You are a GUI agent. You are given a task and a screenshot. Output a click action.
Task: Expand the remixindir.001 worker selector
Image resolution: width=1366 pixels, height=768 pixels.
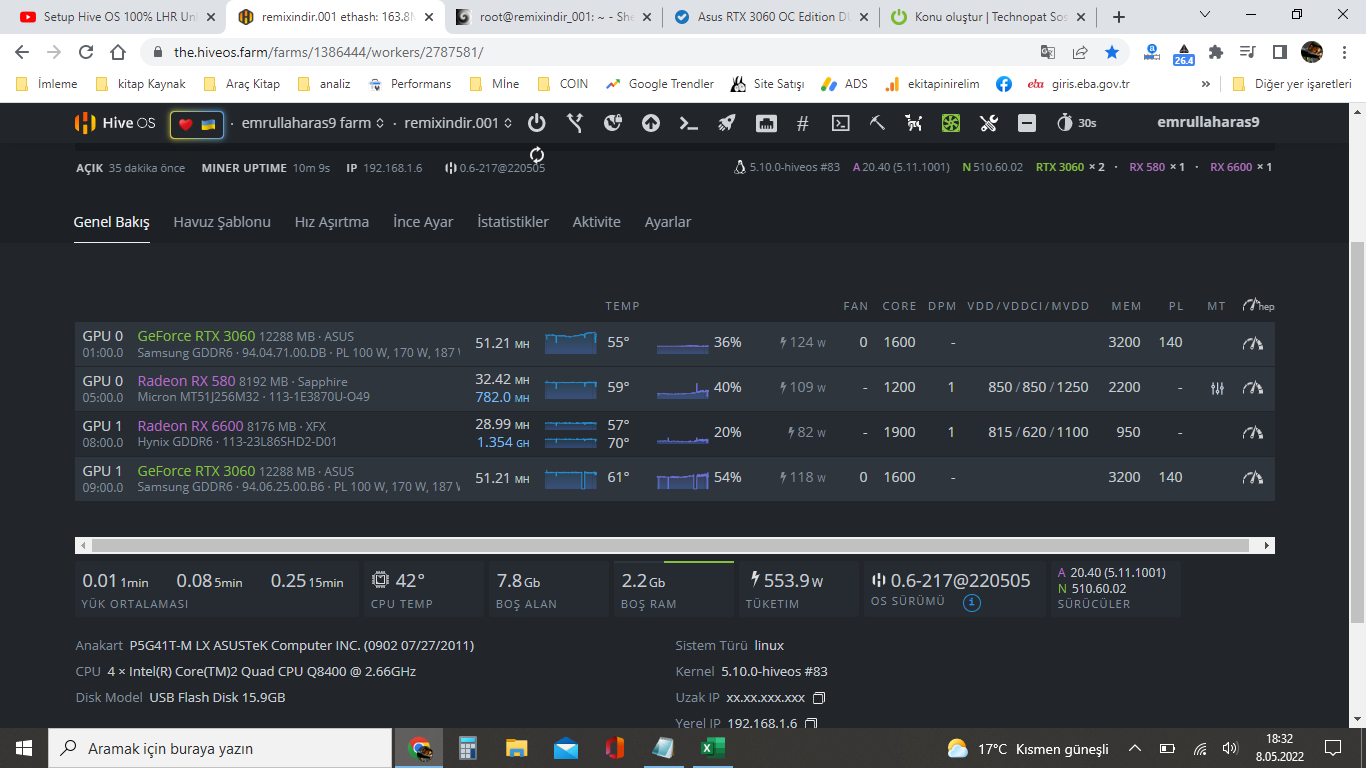point(458,123)
